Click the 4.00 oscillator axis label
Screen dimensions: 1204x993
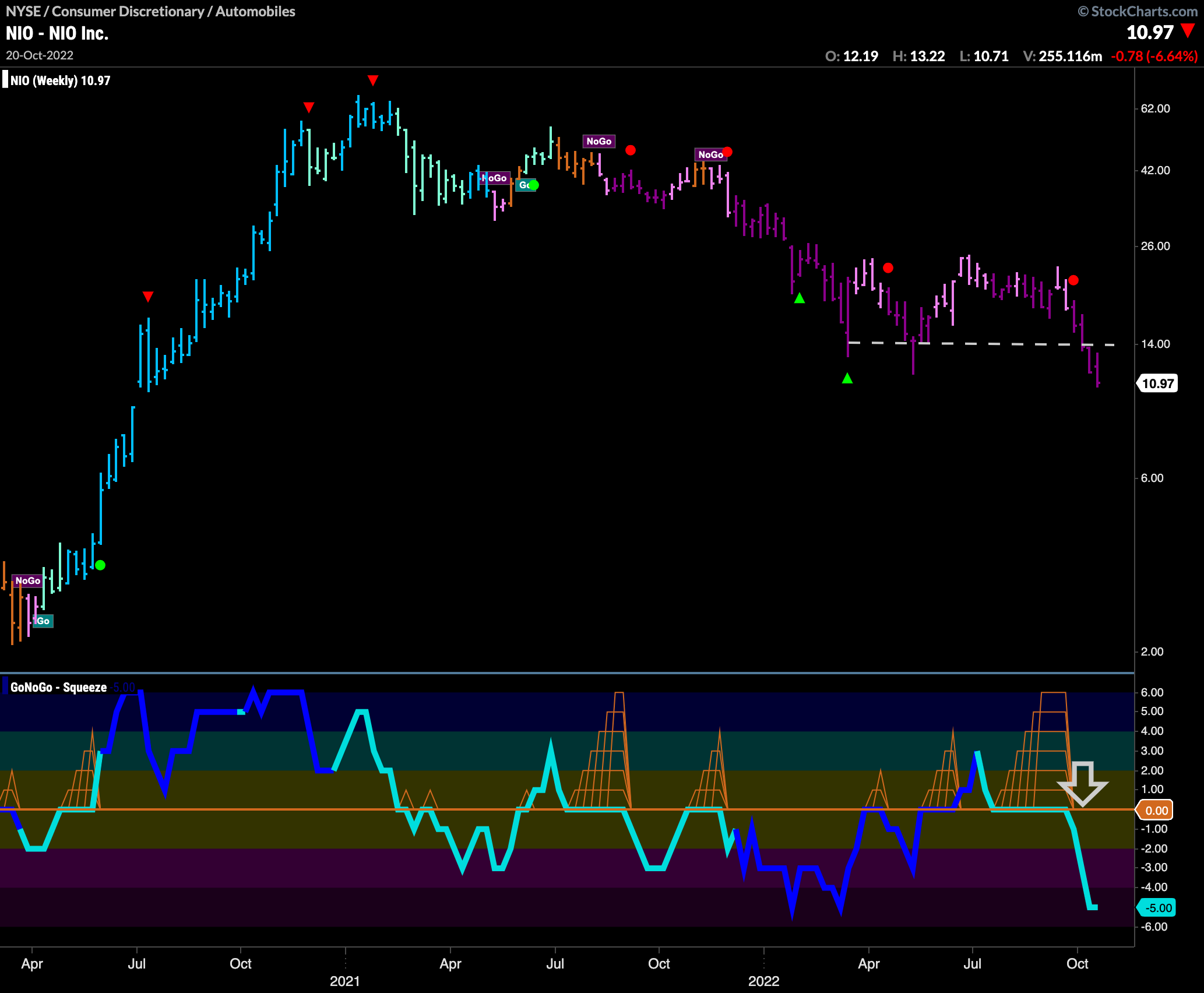[1152, 731]
